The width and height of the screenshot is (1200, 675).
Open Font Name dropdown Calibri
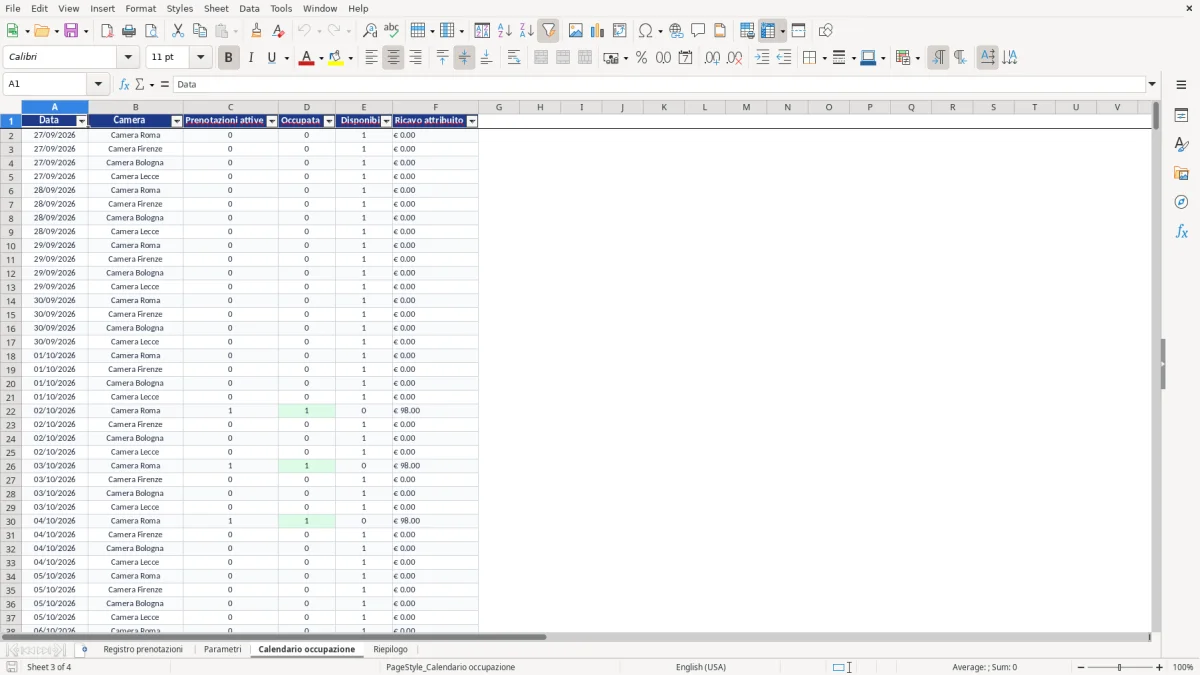[x=129, y=58]
